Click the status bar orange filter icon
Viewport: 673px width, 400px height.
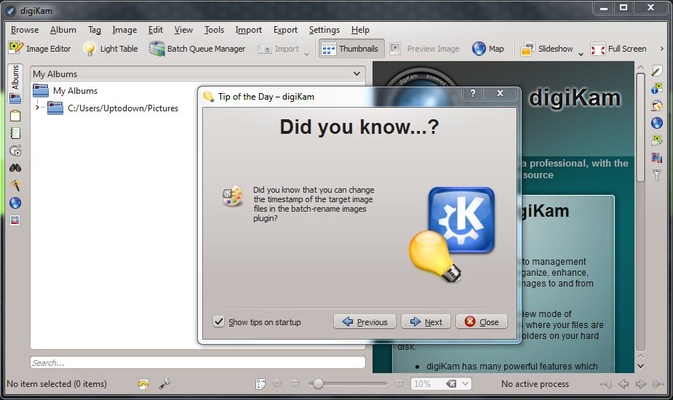(x=143, y=384)
